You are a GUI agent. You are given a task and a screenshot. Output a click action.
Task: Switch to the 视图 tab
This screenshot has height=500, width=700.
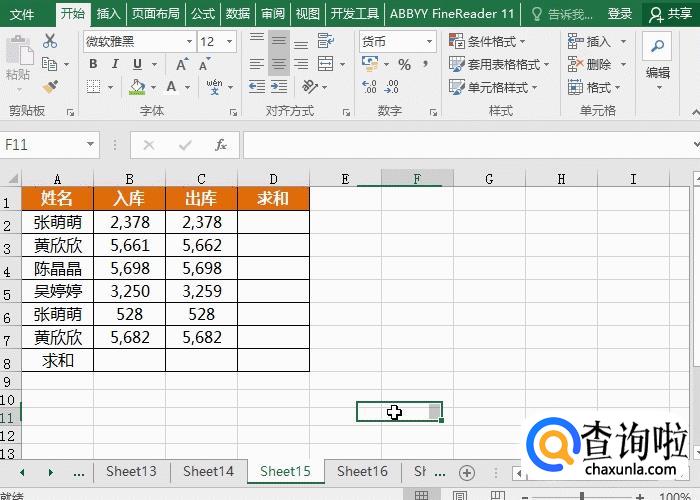(308, 14)
